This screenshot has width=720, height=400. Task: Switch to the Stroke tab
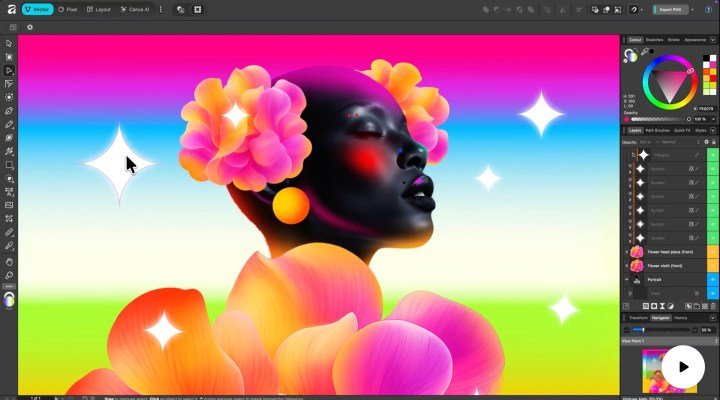674,40
